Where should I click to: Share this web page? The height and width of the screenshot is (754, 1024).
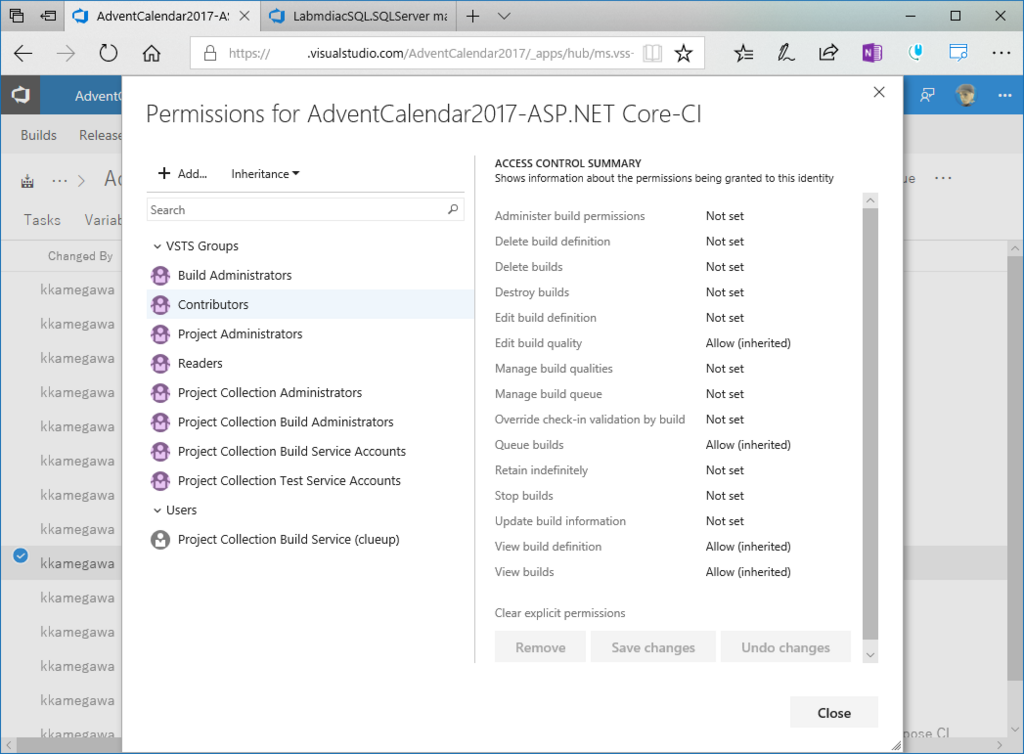point(828,53)
